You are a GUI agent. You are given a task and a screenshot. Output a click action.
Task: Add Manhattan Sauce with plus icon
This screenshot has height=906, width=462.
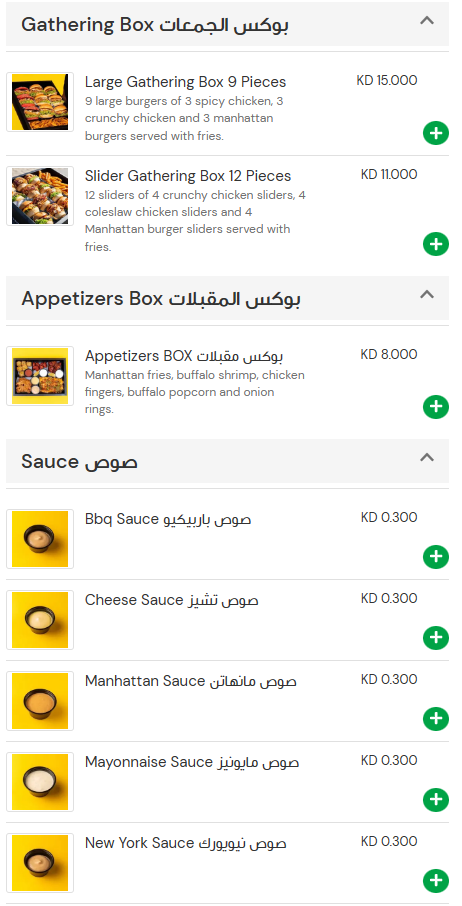pyautogui.click(x=435, y=719)
